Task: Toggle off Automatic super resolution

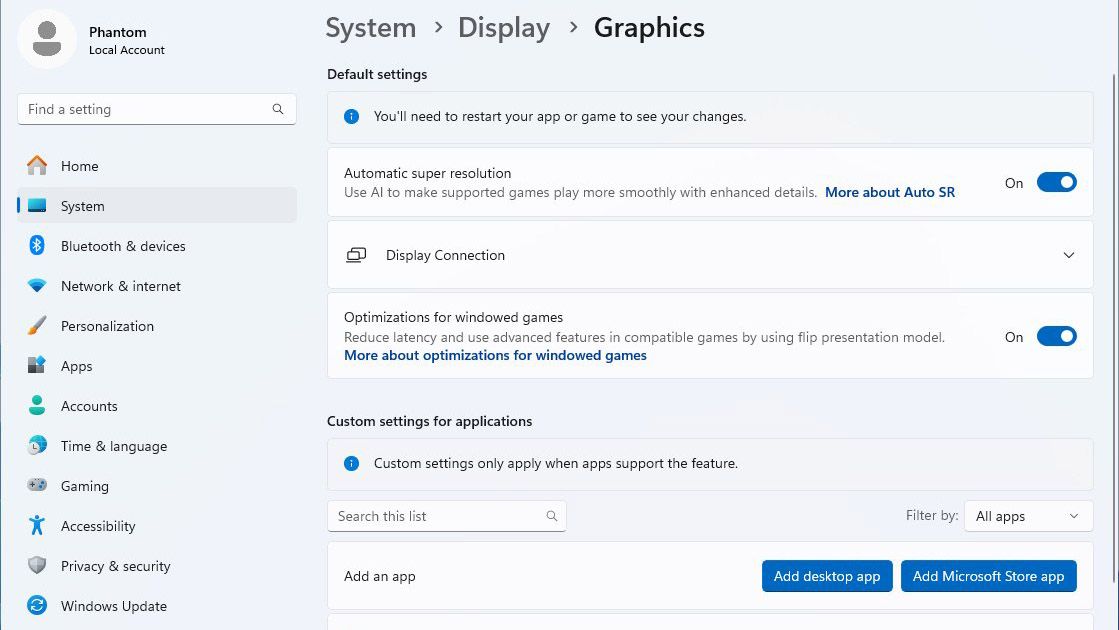Action: coord(1056,182)
